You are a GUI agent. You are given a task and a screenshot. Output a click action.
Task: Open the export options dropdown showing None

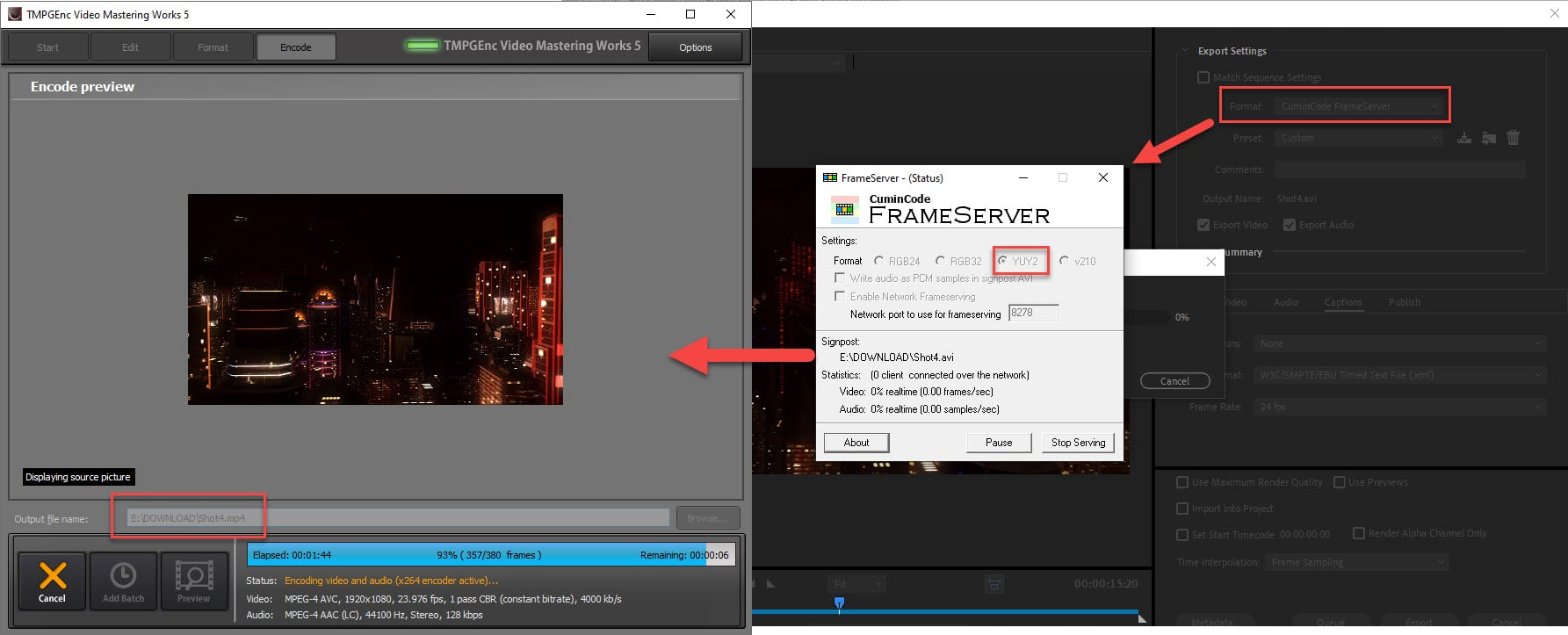[x=1400, y=343]
